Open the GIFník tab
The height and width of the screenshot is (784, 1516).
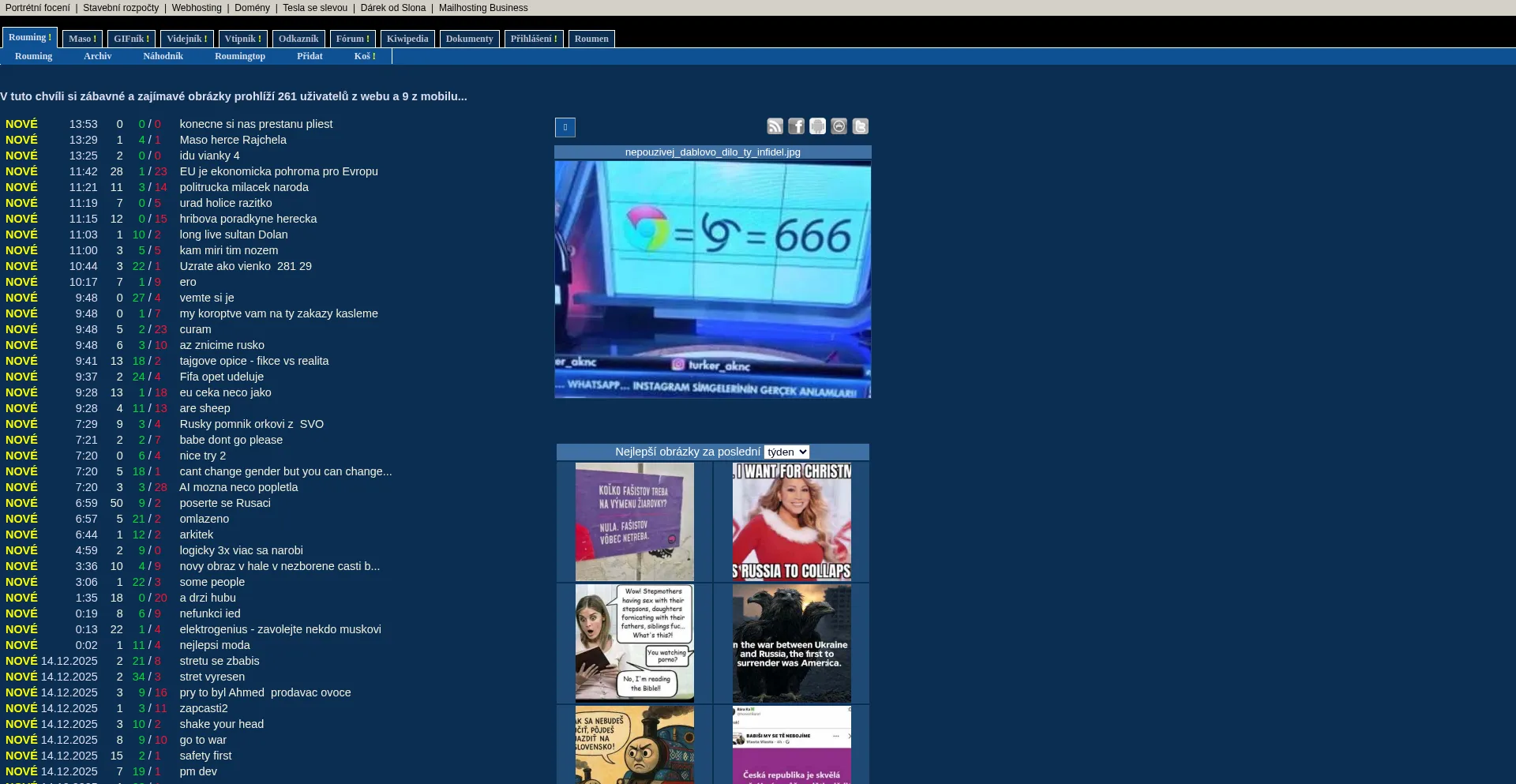click(131, 39)
